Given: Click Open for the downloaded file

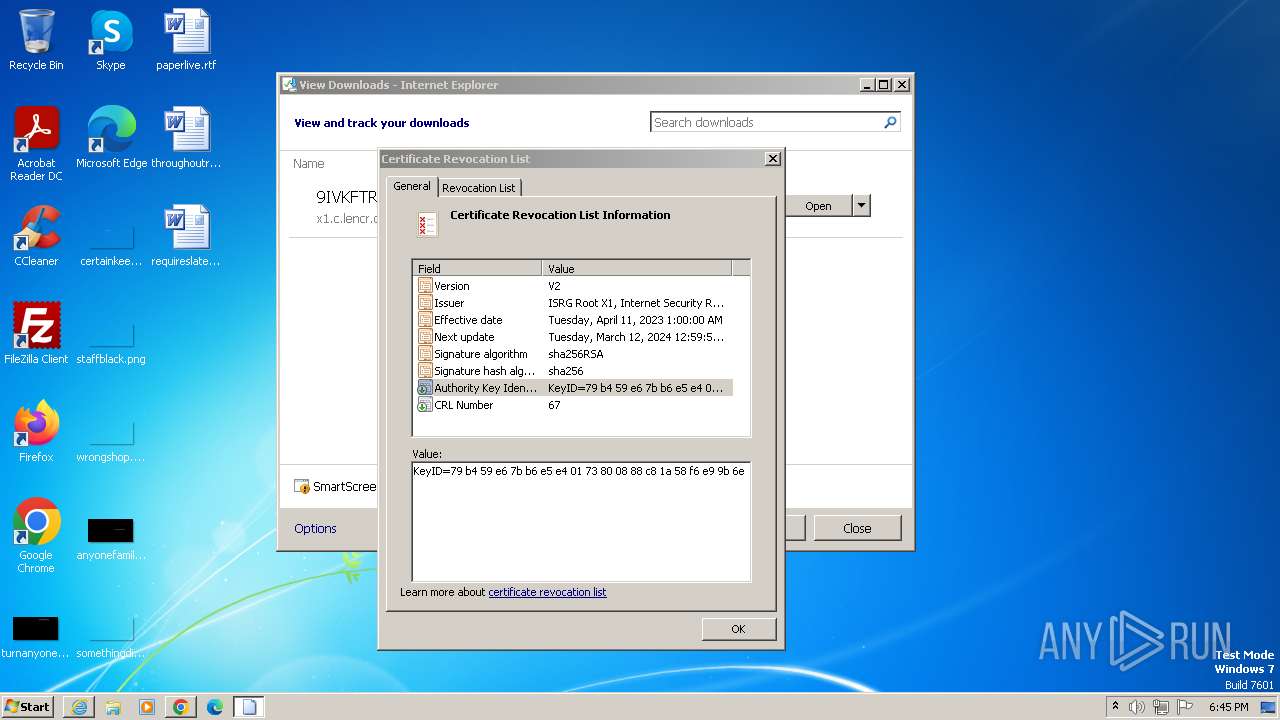Looking at the screenshot, I should 818,206.
